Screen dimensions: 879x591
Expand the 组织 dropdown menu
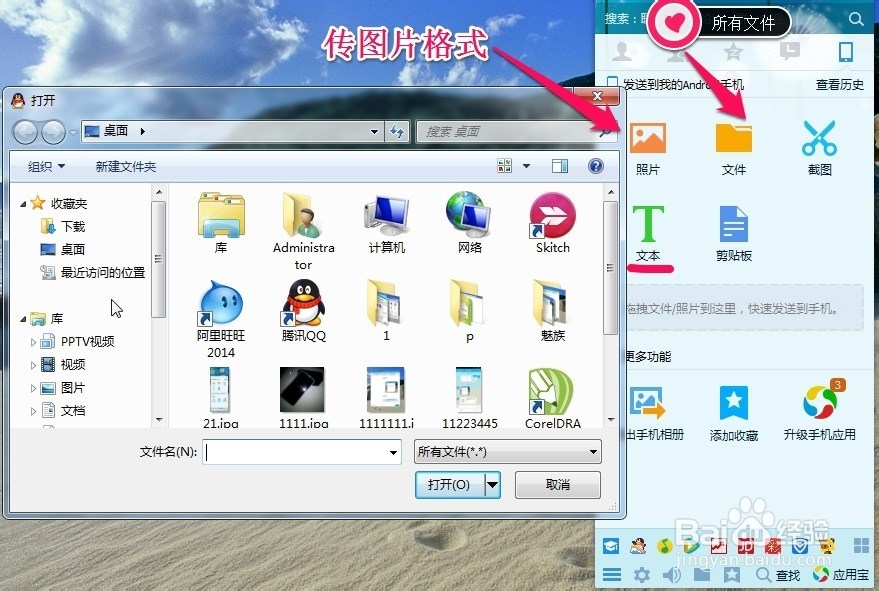tap(44, 166)
